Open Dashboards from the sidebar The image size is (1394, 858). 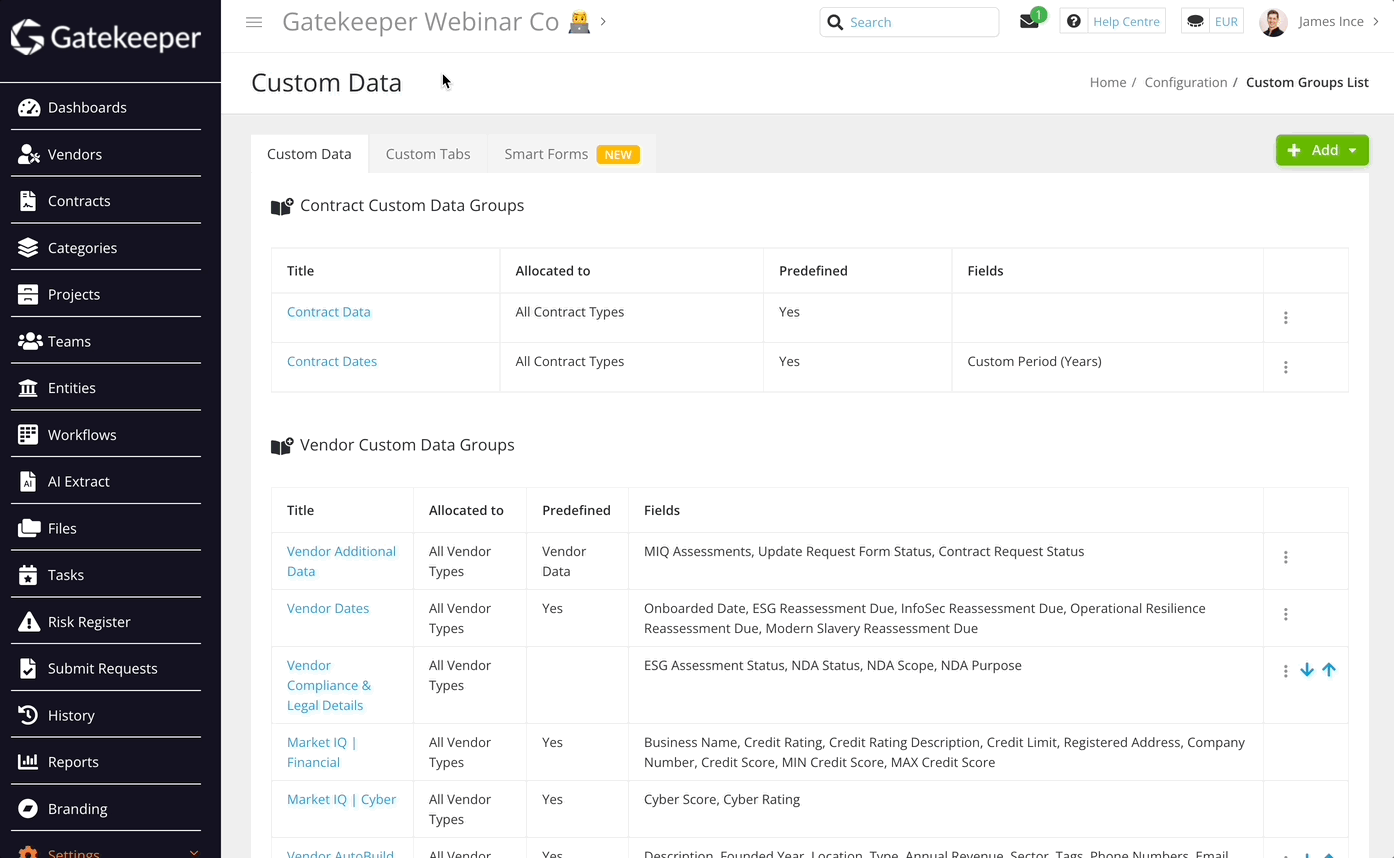click(x=87, y=107)
